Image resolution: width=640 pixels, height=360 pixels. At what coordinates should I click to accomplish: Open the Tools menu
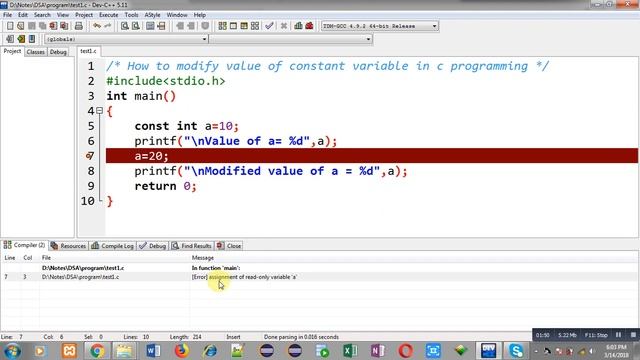click(131, 15)
